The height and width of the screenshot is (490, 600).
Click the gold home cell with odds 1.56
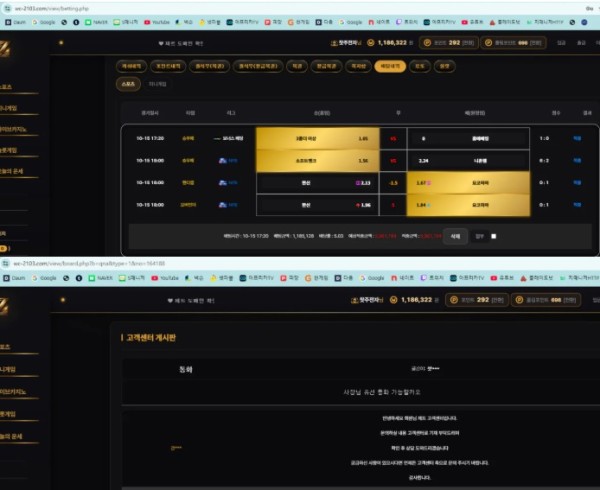[318, 161]
